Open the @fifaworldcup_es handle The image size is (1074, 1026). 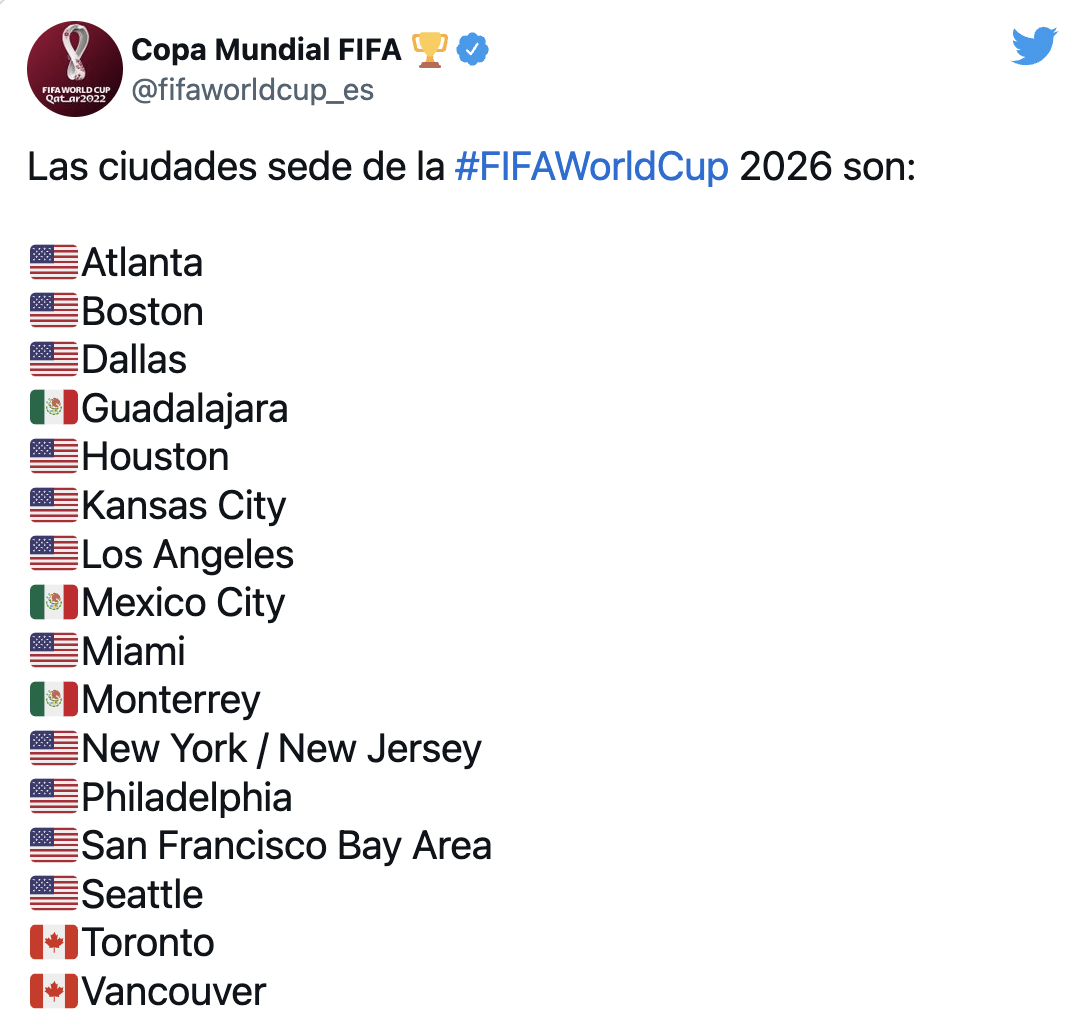[x=253, y=90]
